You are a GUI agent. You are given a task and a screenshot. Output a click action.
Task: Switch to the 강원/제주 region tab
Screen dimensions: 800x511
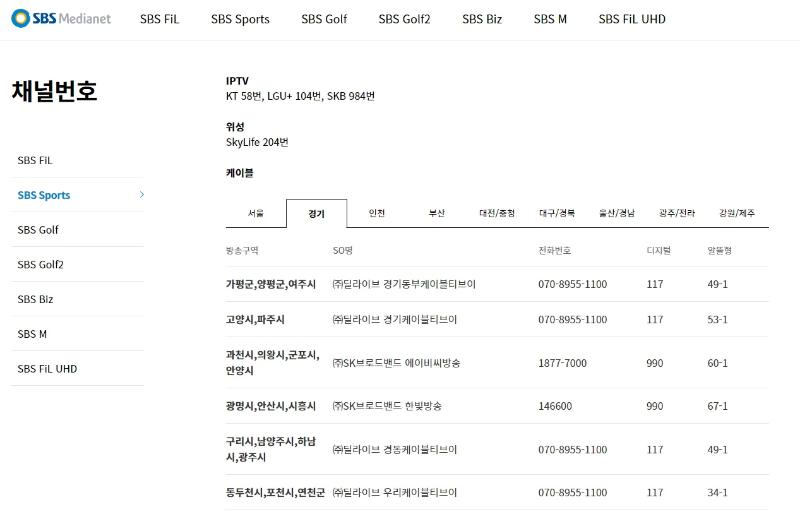pyautogui.click(x=737, y=213)
